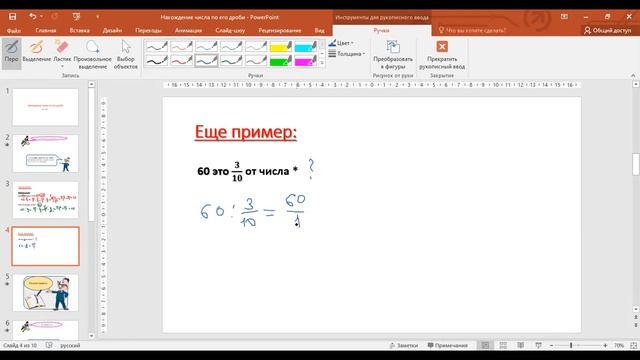640x360 pixels.
Task: Pick the black pen in bottom row
Action: (x=157, y=61)
